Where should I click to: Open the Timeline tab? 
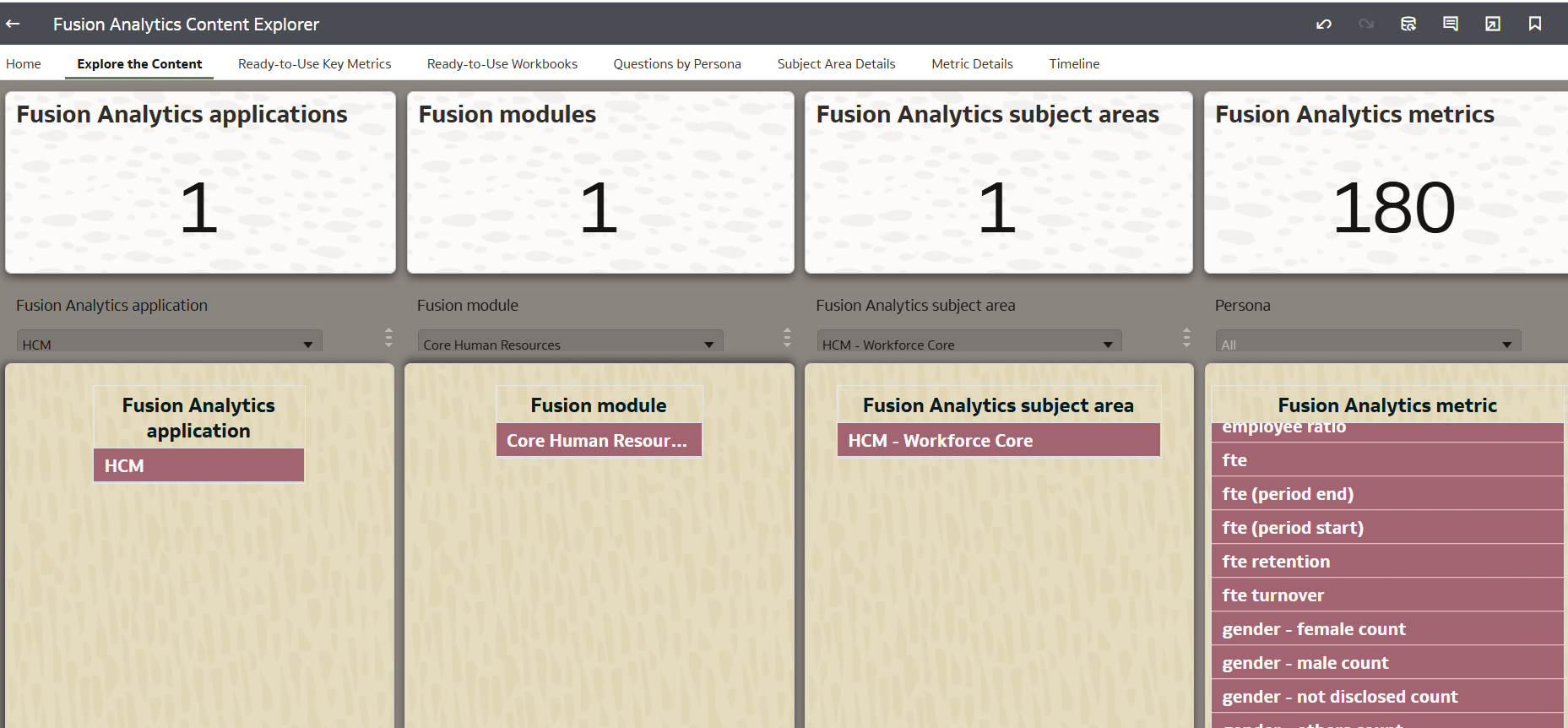(x=1074, y=63)
